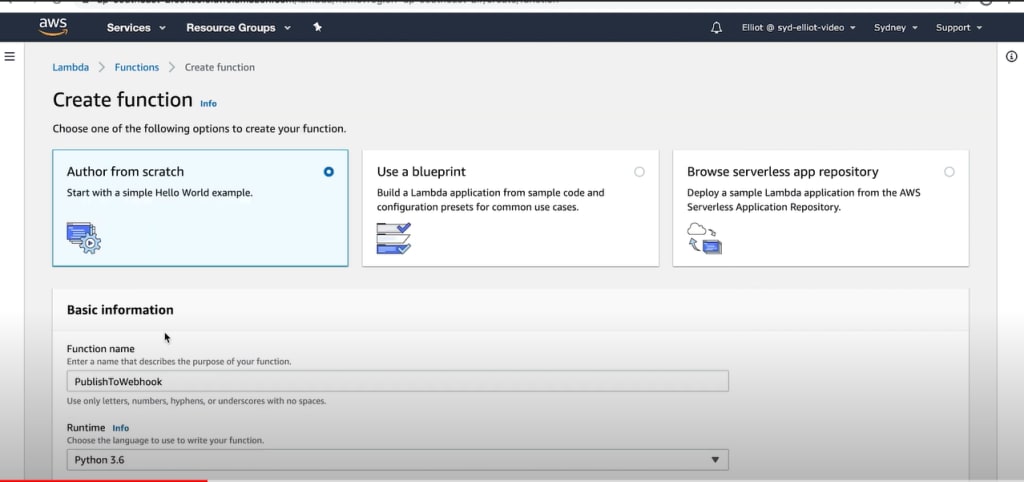Click the blueprint checklist icon
Image resolution: width=1024 pixels, height=482 pixels.
394,238
